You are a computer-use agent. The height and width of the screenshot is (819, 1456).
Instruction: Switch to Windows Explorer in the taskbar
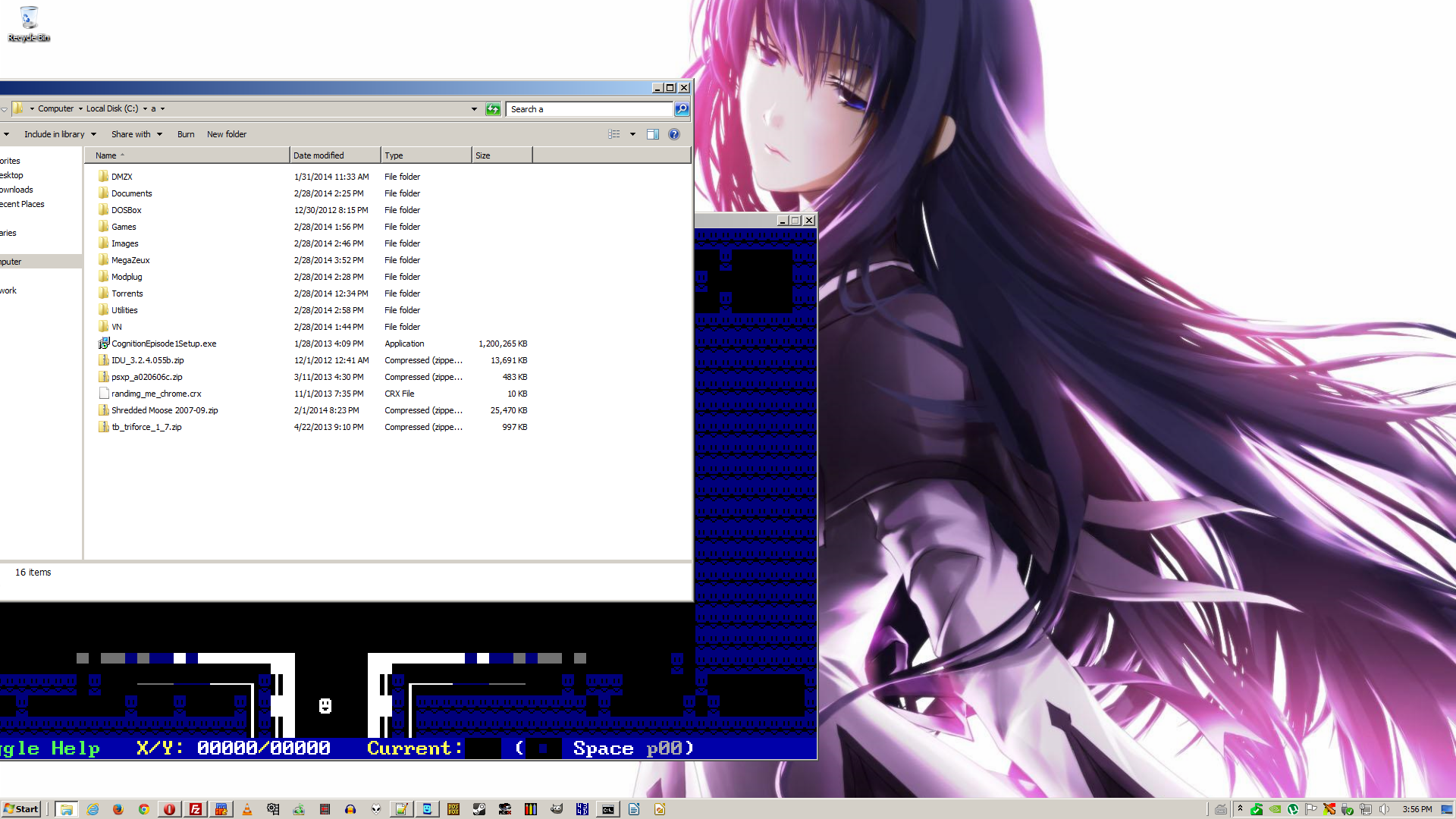pyautogui.click(x=67, y=809)
